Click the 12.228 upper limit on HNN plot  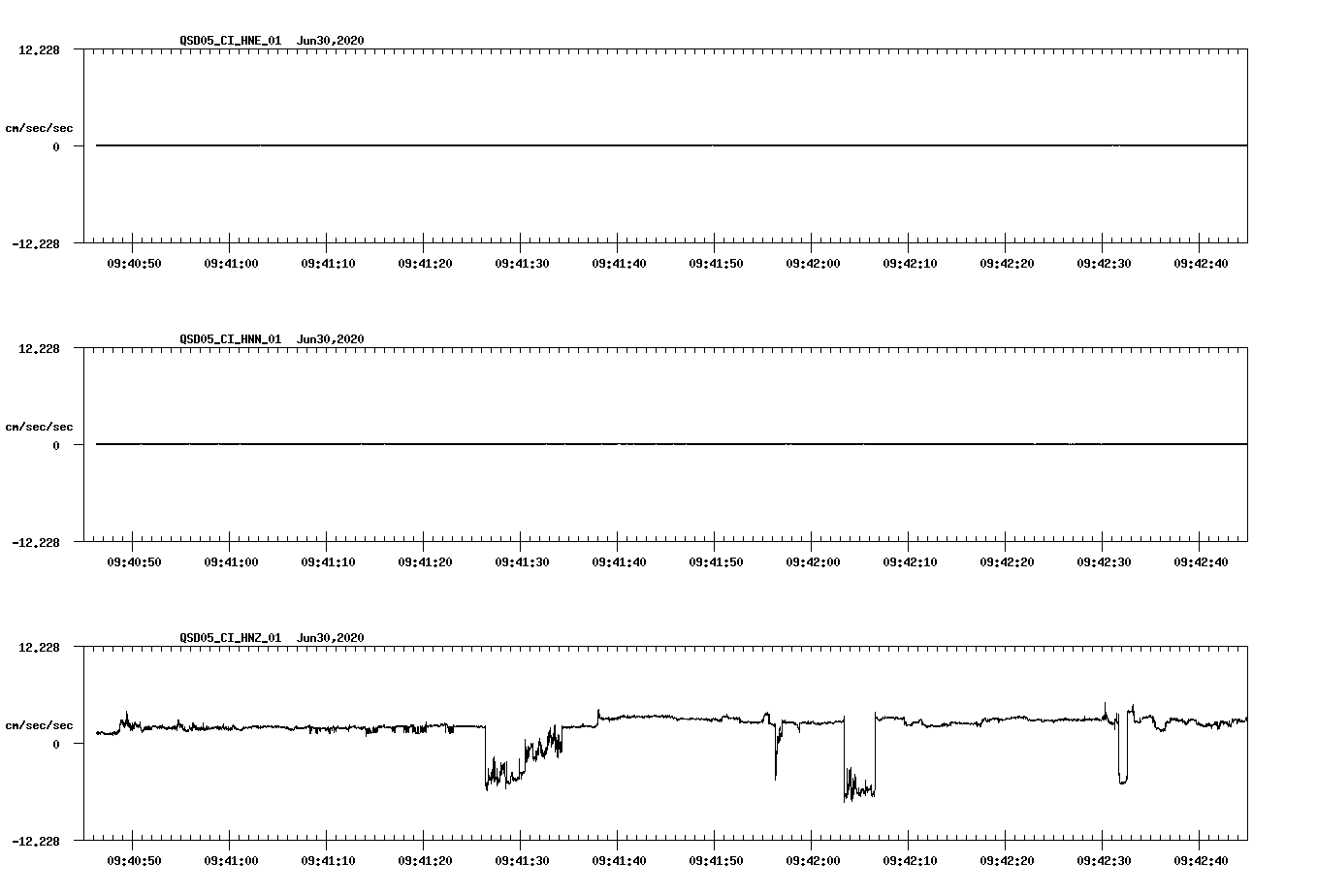coord(39,348)
